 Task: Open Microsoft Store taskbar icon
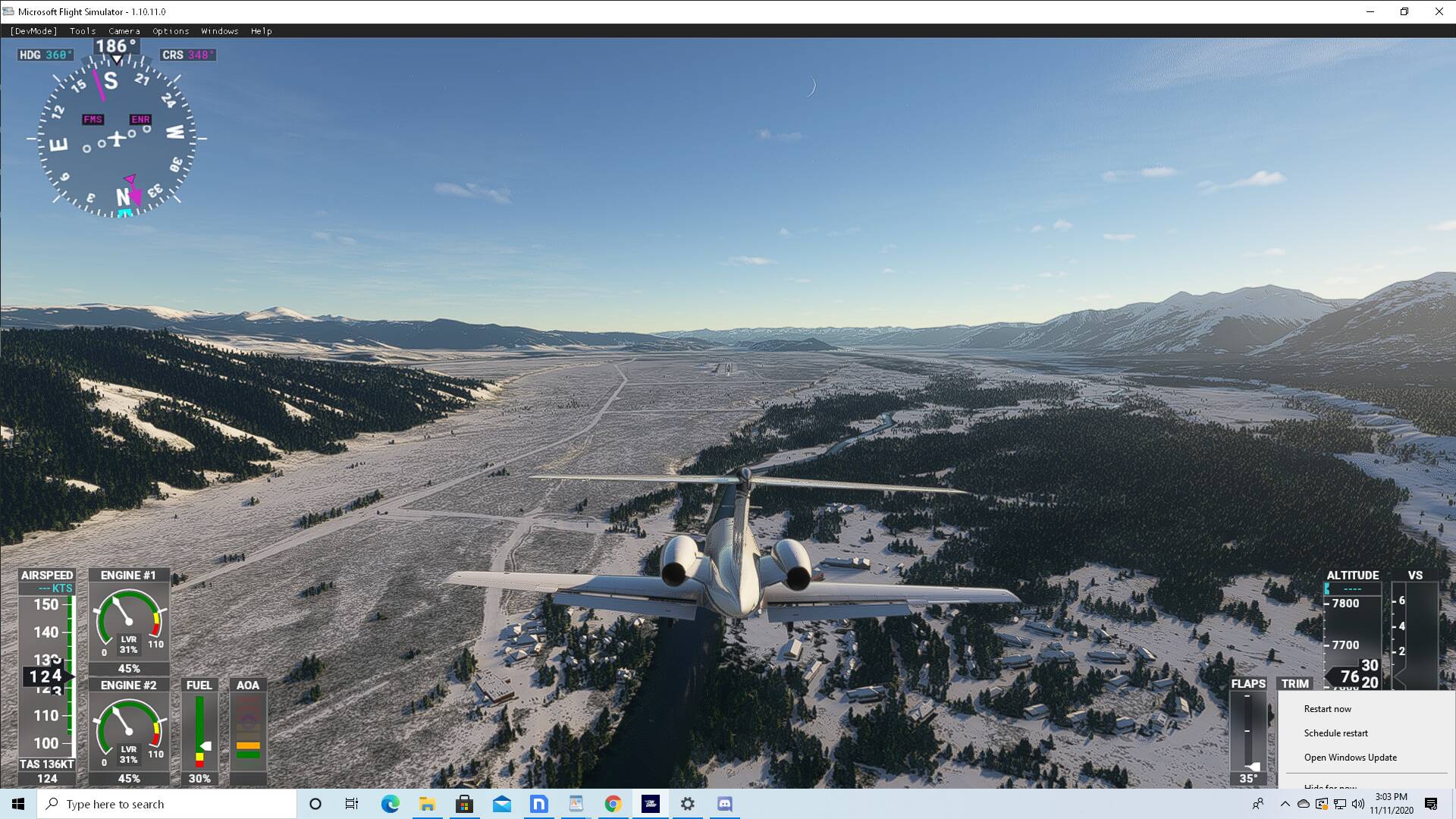464,804
